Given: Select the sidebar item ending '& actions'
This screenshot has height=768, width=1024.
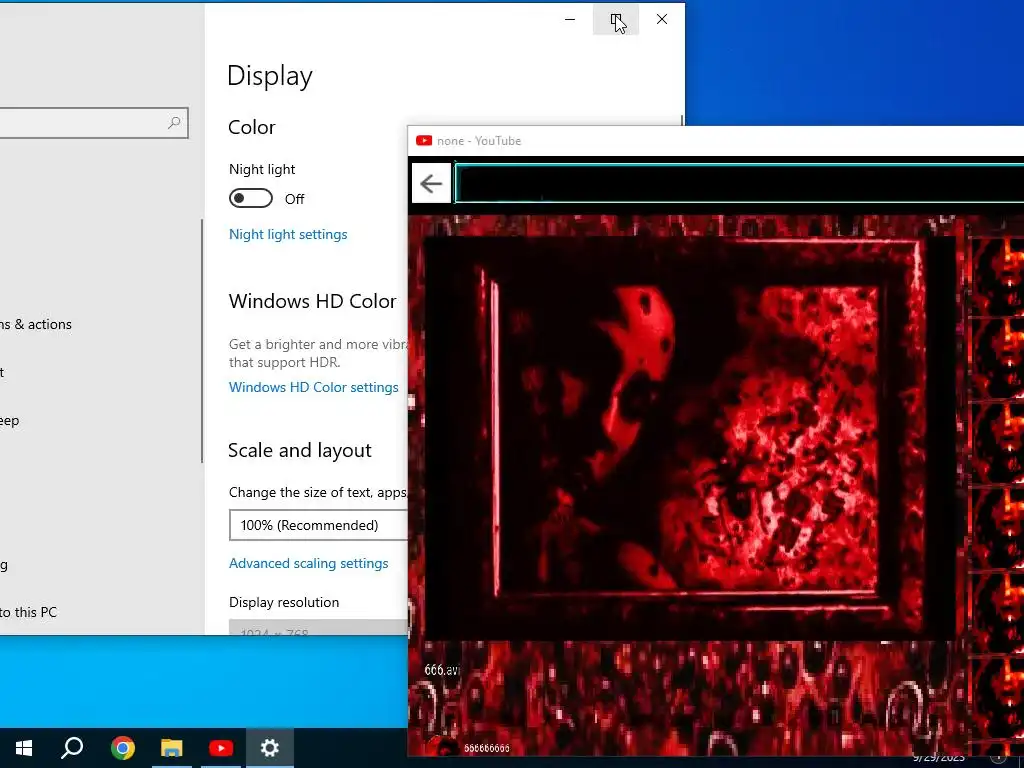Looking at the screenshot, I should click(36, 325).
